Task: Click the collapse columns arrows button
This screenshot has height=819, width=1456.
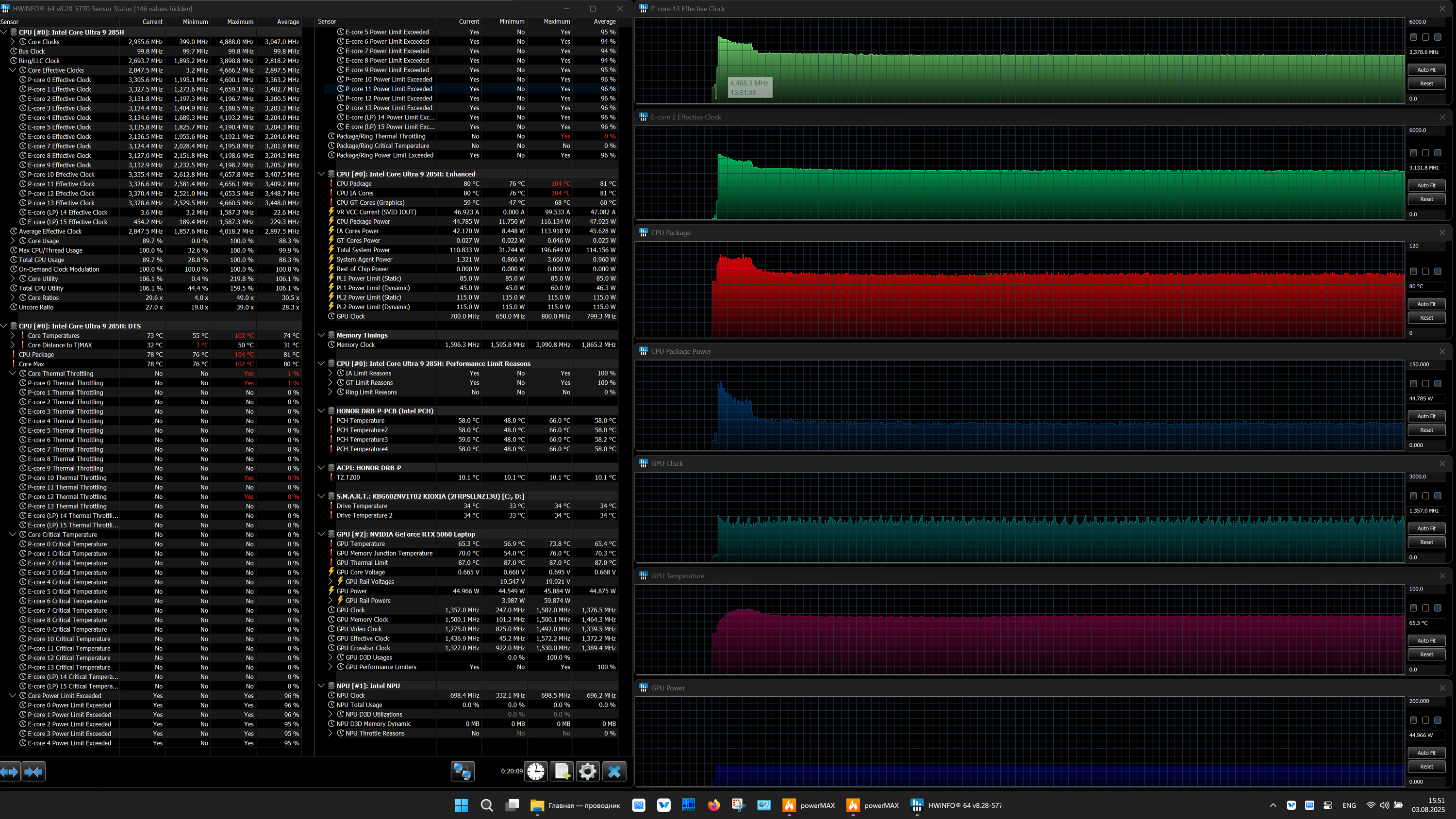Action: (33, 771)
